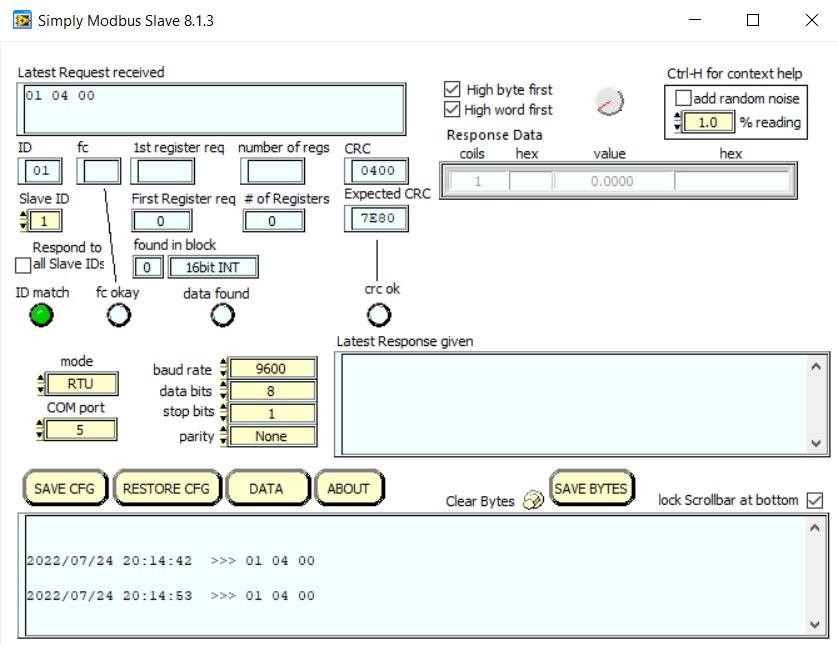
Task: Click the log scroll-up arrow in Latest Response
Action: pos(816,366)
